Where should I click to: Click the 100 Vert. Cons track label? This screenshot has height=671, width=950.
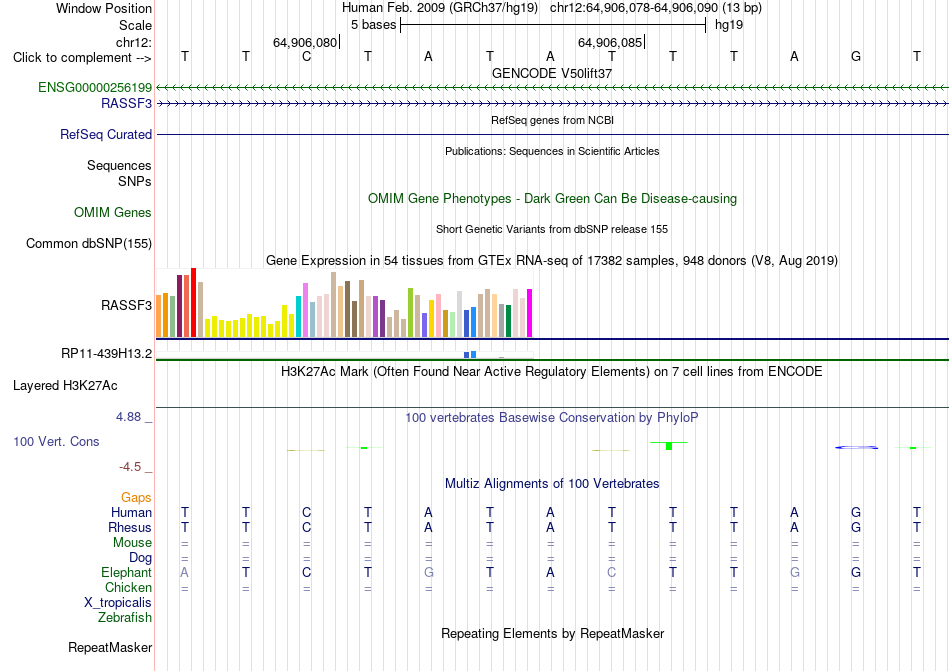(x=56, y=441)
